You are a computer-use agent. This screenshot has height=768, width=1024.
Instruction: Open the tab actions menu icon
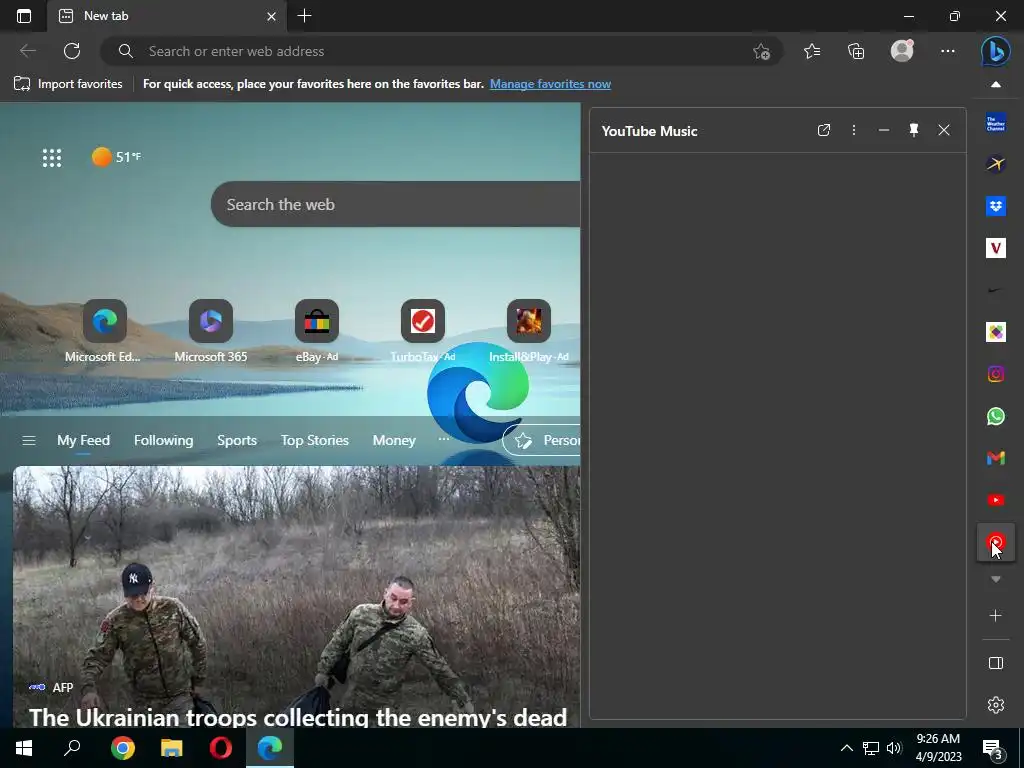[x=24, y=16]
